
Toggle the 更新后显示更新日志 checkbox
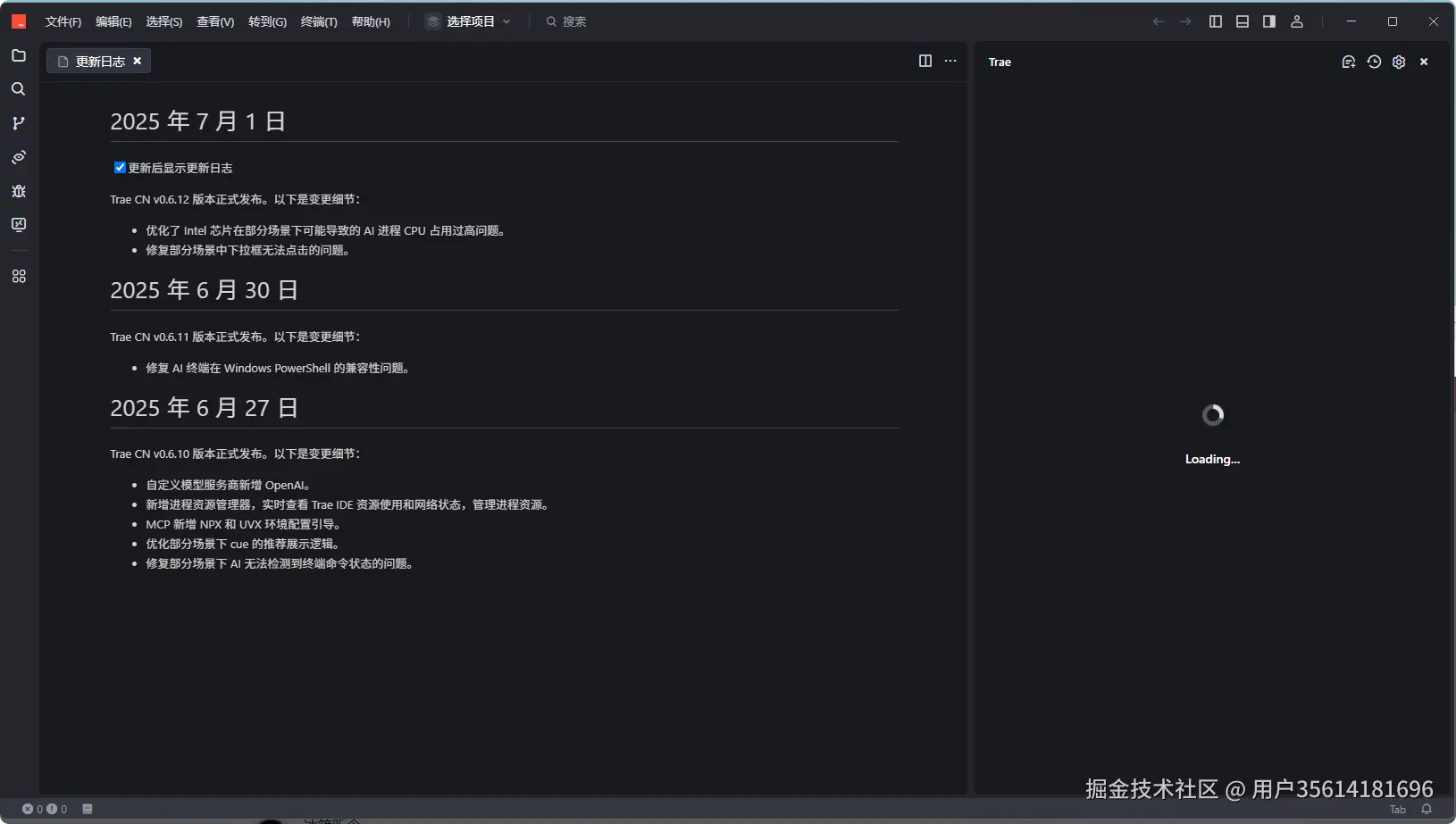[x=120, y=167]
